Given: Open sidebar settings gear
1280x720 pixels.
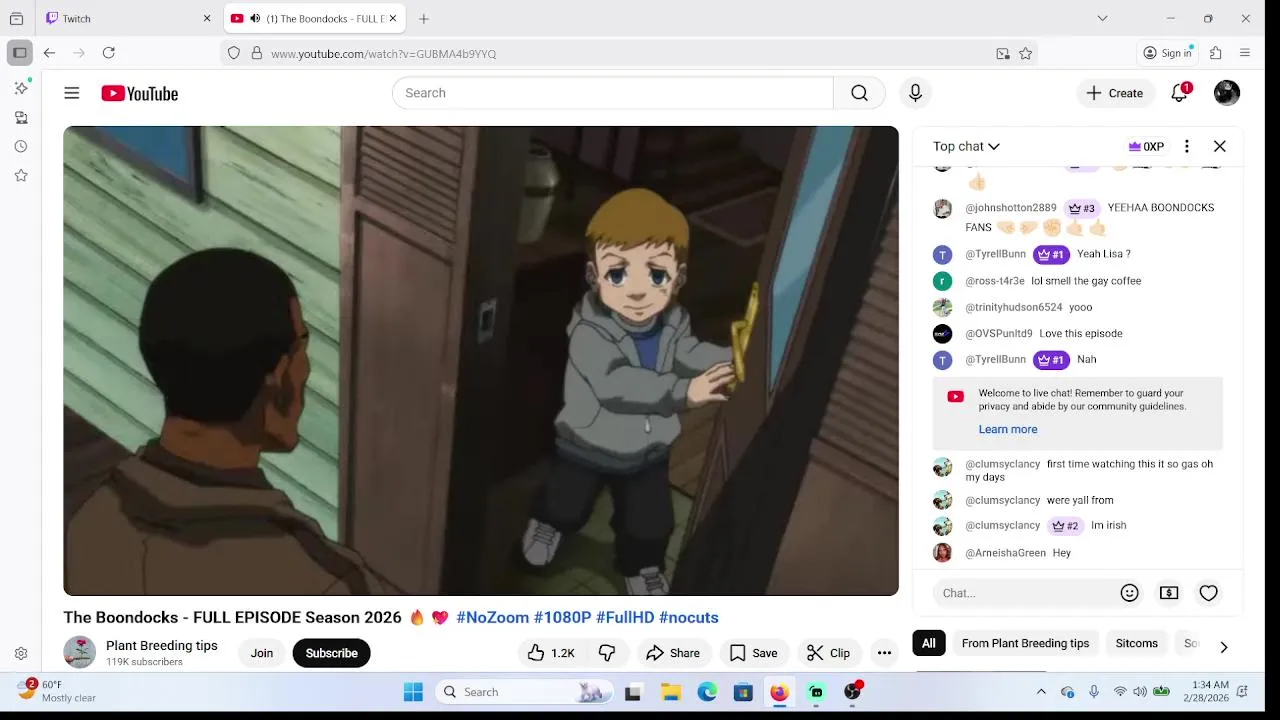Looking at the screenshot, I should pyautogui.click(x=21, y=654).
